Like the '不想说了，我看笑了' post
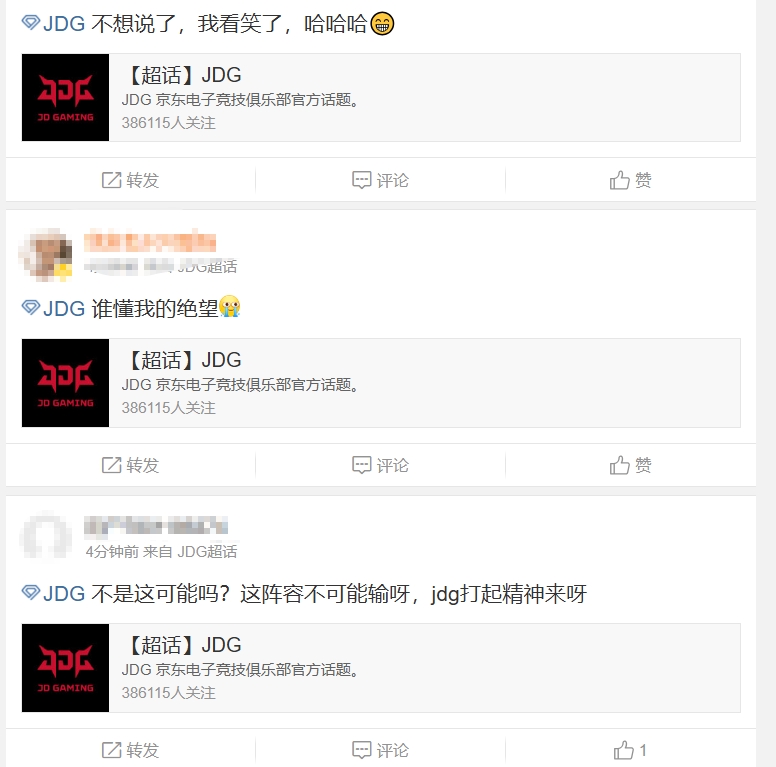The height and width of the screenshot is (767, 776). pyautogui.click(x=630, y=180)
